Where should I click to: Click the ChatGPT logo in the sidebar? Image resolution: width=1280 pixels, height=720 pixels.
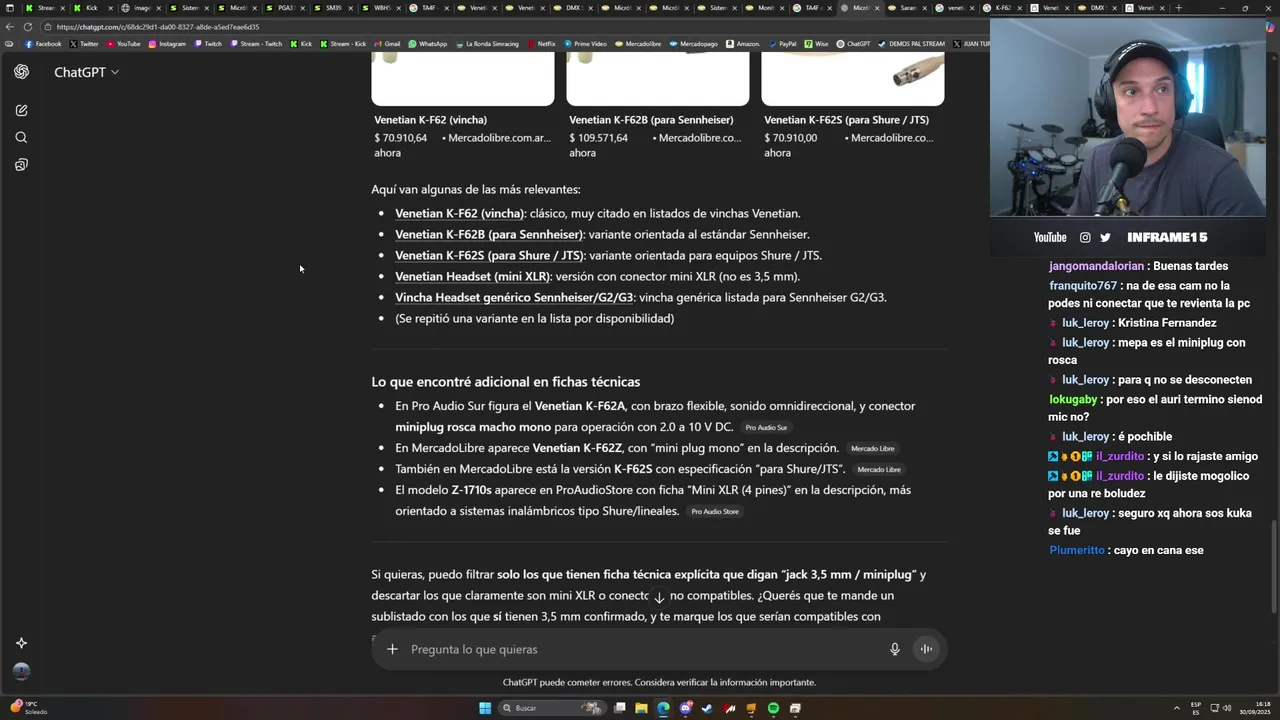point(21,72)
